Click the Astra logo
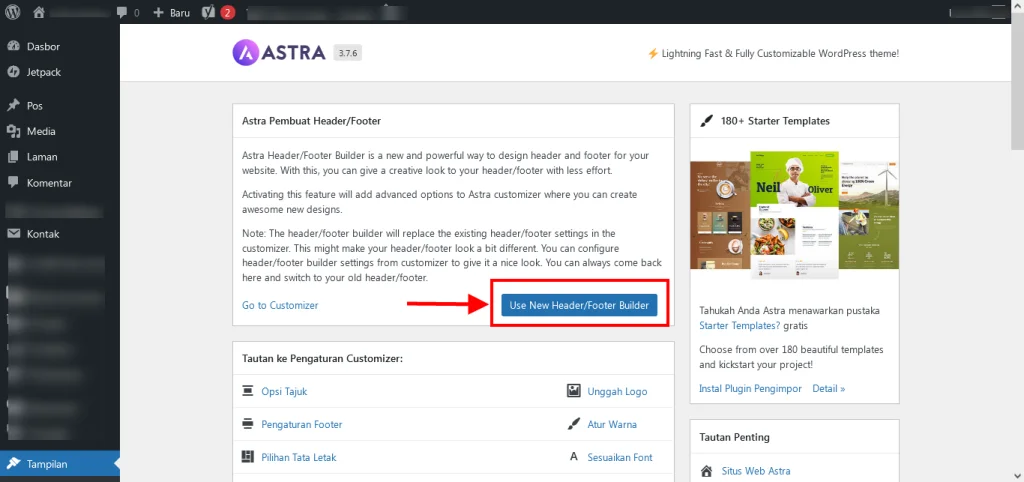The image size is (1024, 482). point(279,52)
